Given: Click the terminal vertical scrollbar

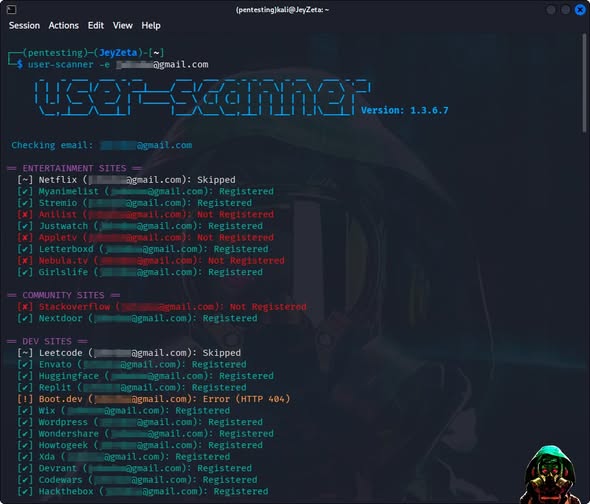Looking at the screenshot, I should coord(584,83).
